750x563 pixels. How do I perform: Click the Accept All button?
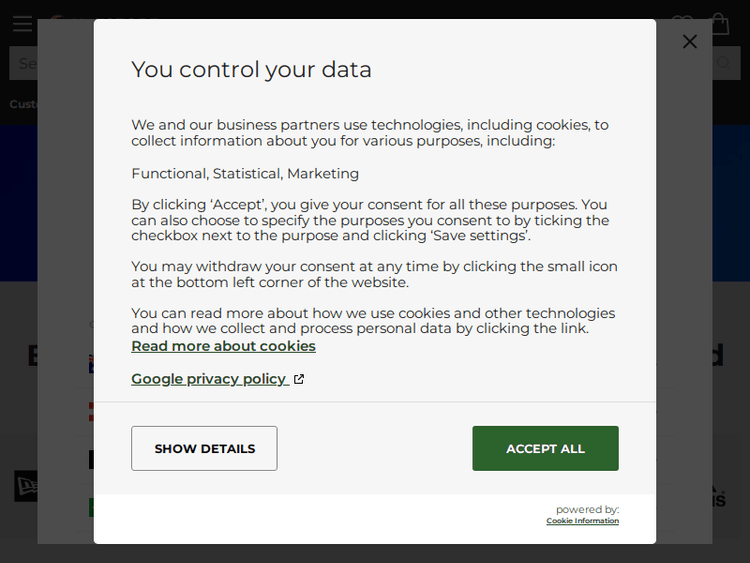tap(545, 448)
